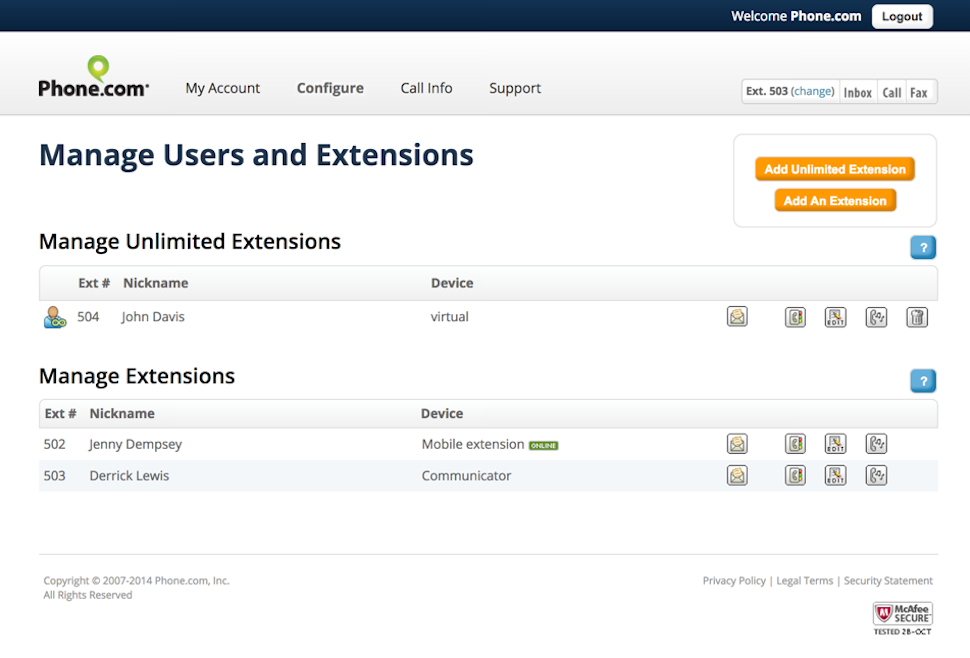The height and width of the screenshot is (658, 970).
Task: Open call handling rules for Derrick Lewis
Action: pos(795,475)
